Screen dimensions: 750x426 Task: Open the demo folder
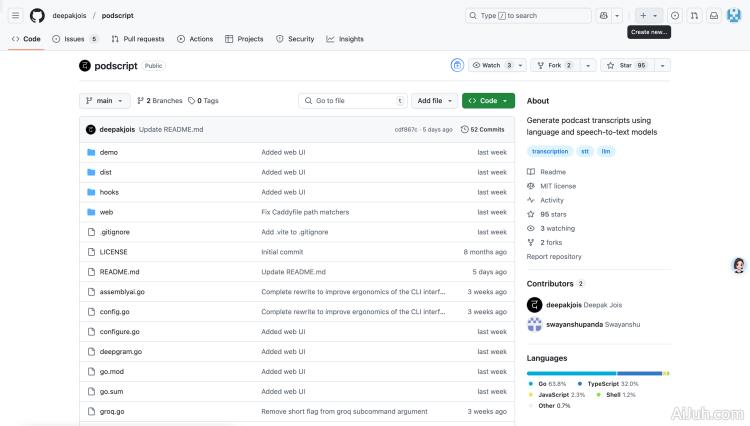[x=108, y=152]
